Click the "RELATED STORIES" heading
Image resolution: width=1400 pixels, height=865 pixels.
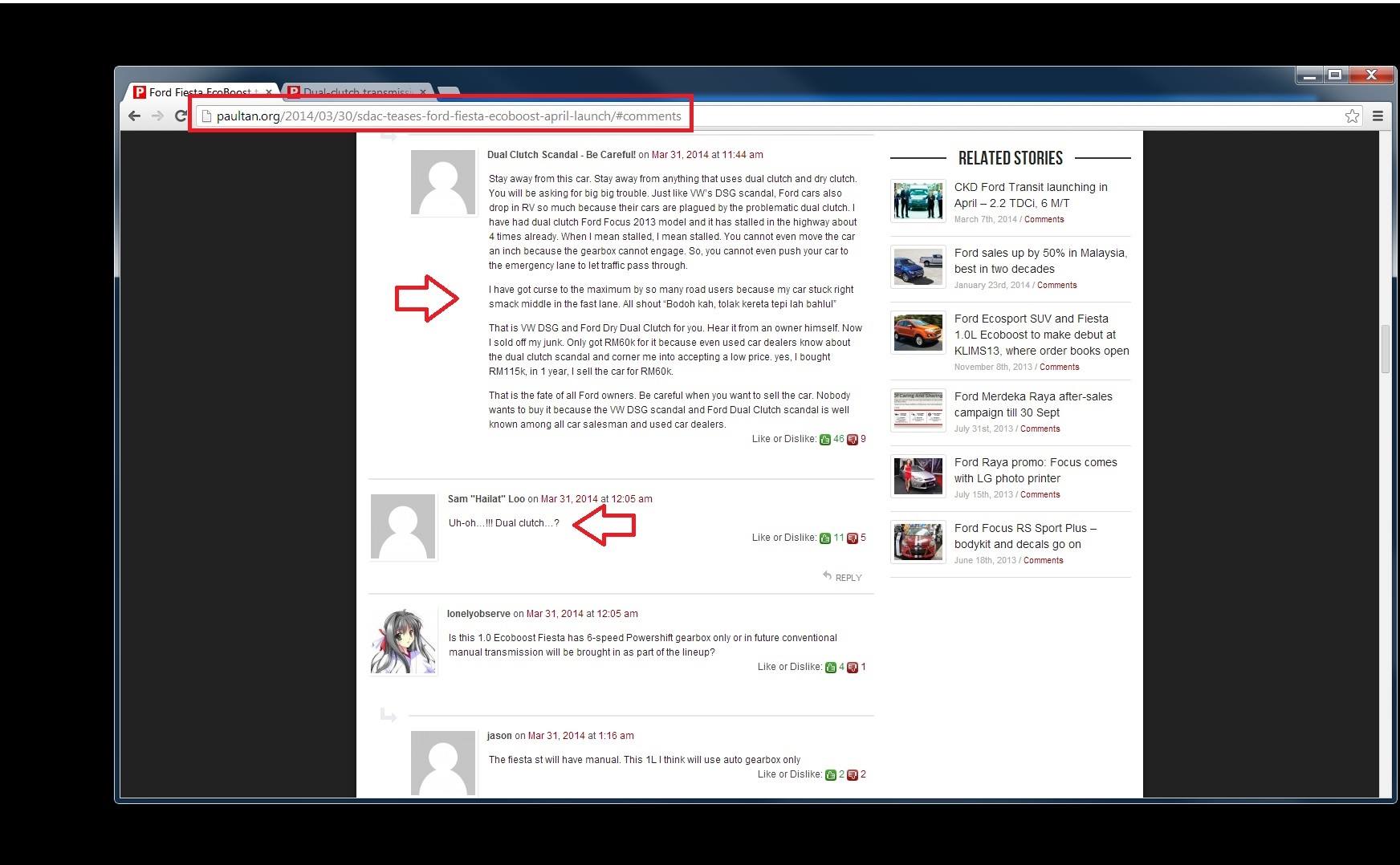click(1010, 158)
